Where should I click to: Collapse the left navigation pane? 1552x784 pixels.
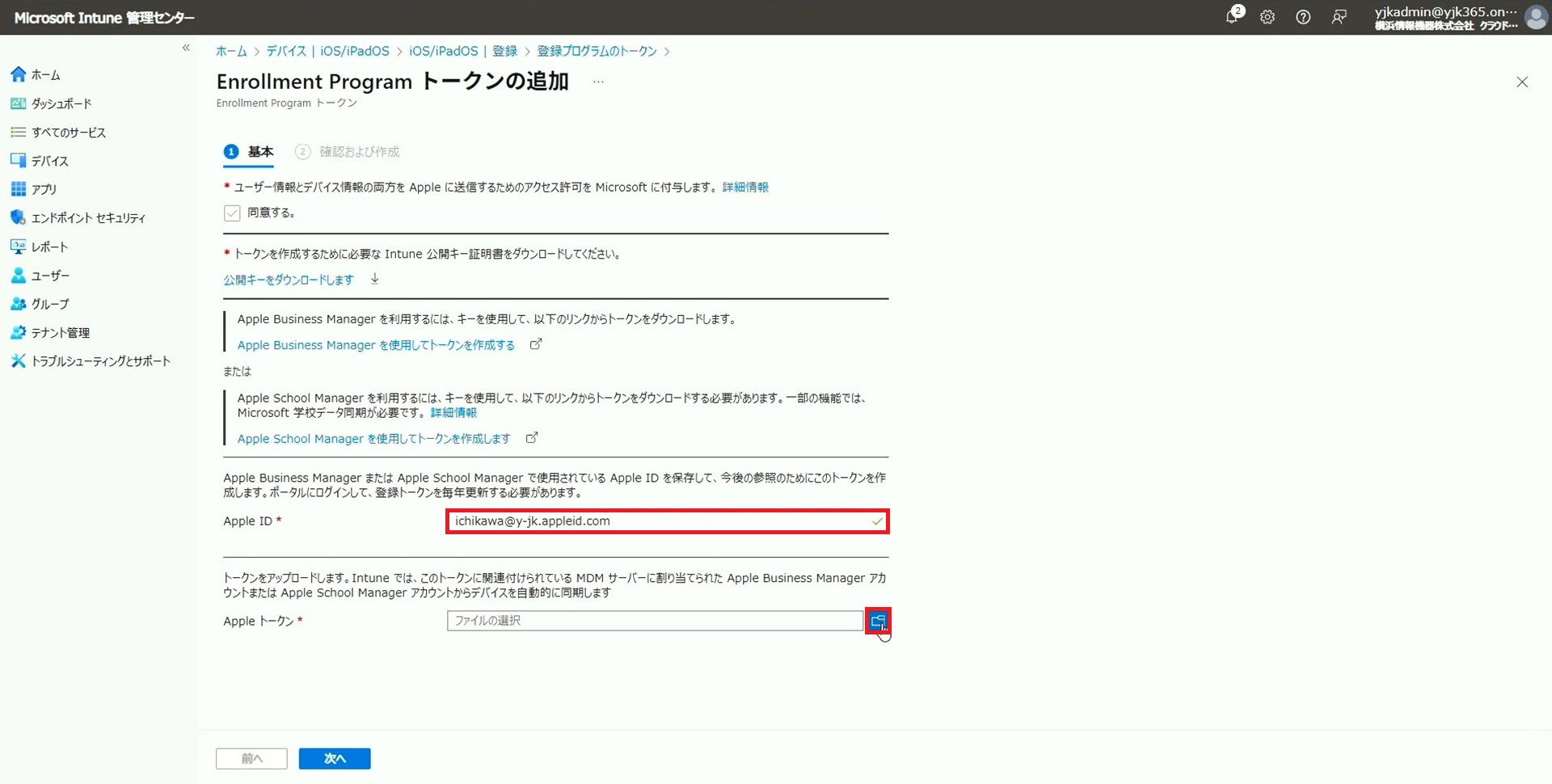(186, 48)
